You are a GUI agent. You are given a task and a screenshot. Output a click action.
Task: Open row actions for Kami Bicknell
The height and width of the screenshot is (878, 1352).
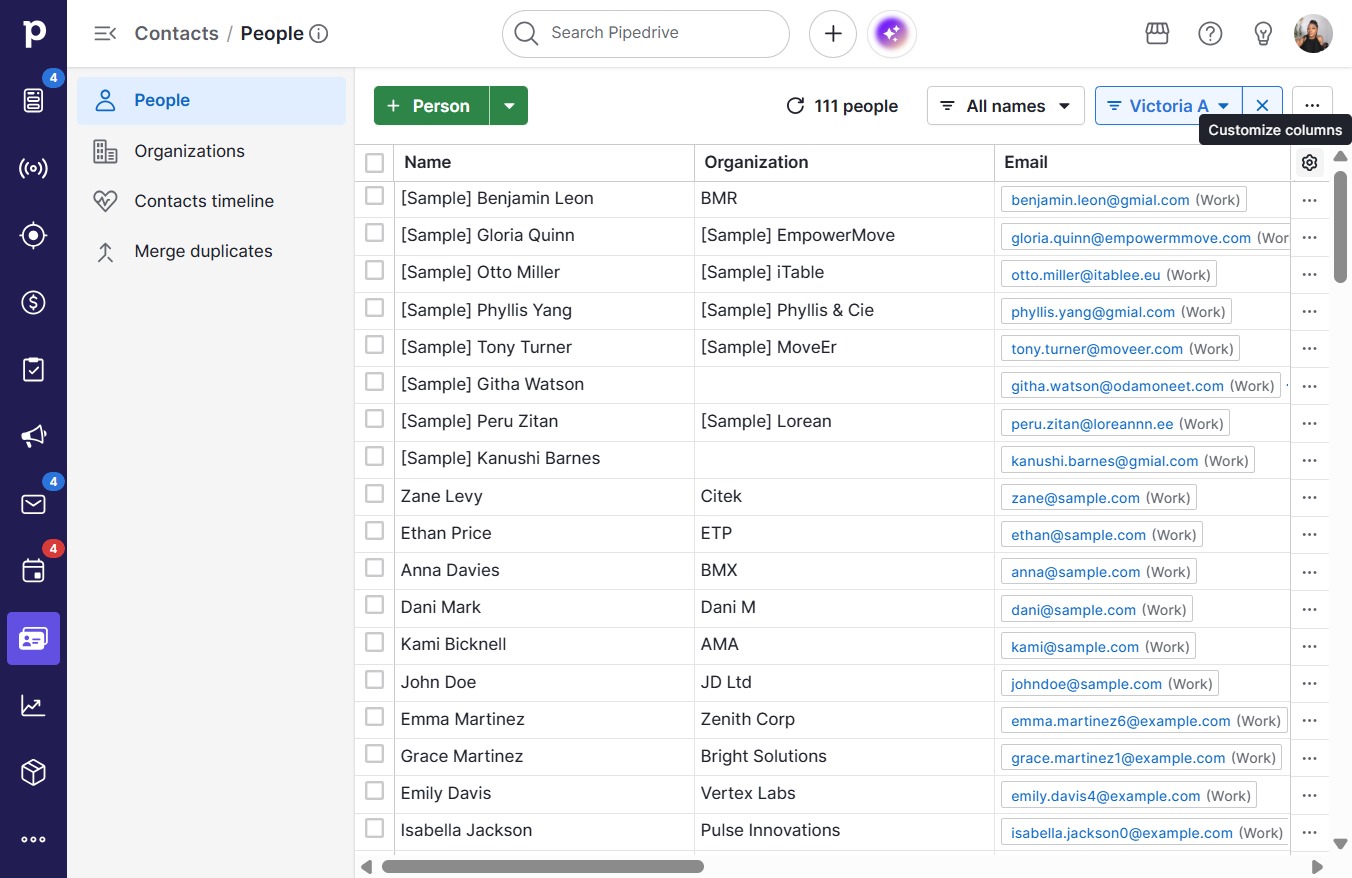(1310, 647)
